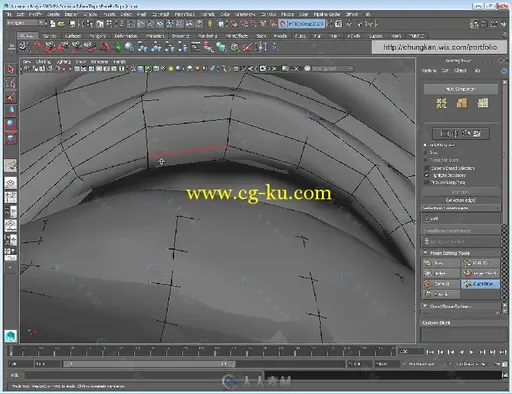Open the viewport renderer dropdown

tap(332, 69)
